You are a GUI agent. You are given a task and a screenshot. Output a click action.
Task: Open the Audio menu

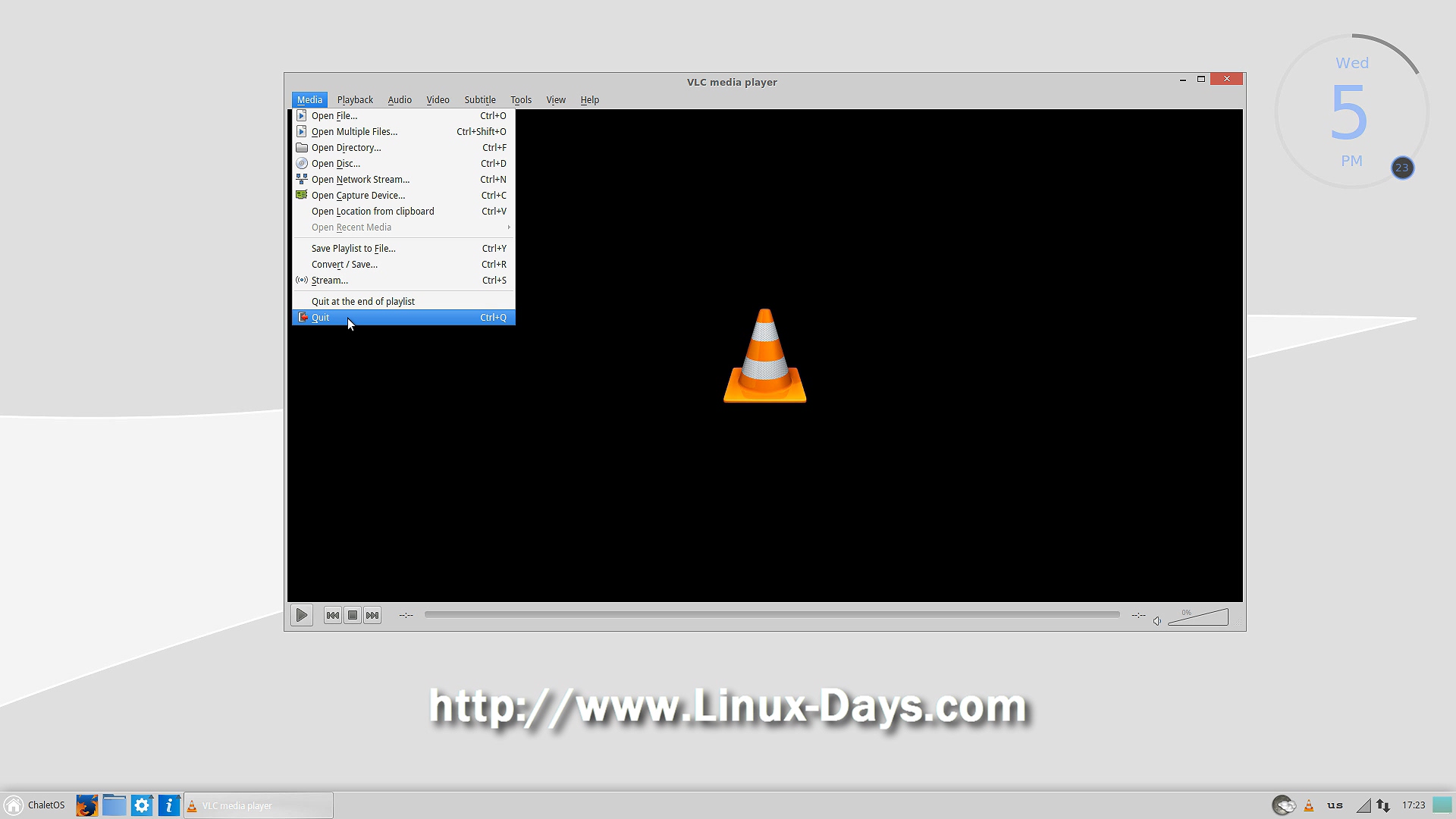point(400,100)
